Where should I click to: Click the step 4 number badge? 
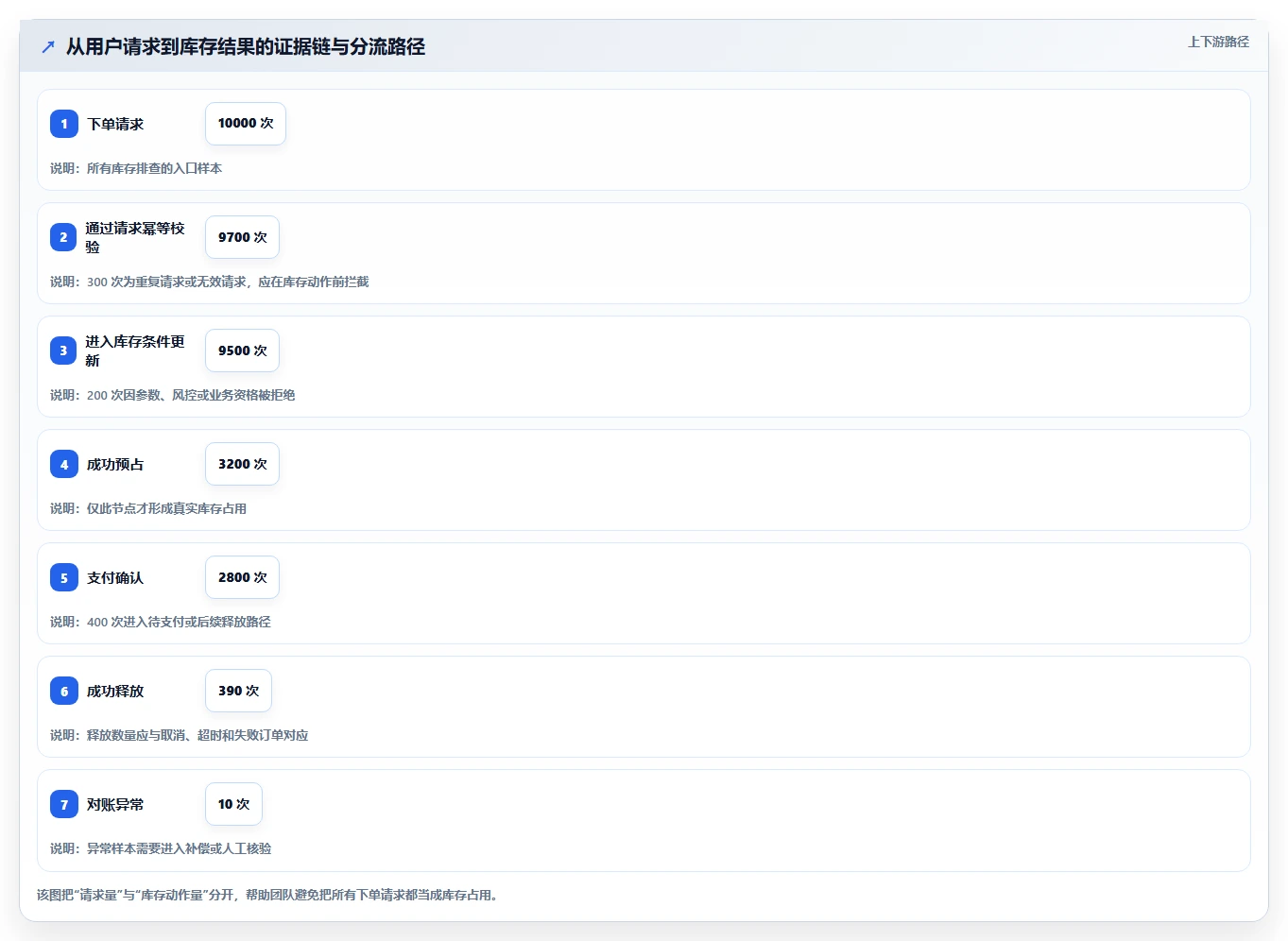click(64, 464)
